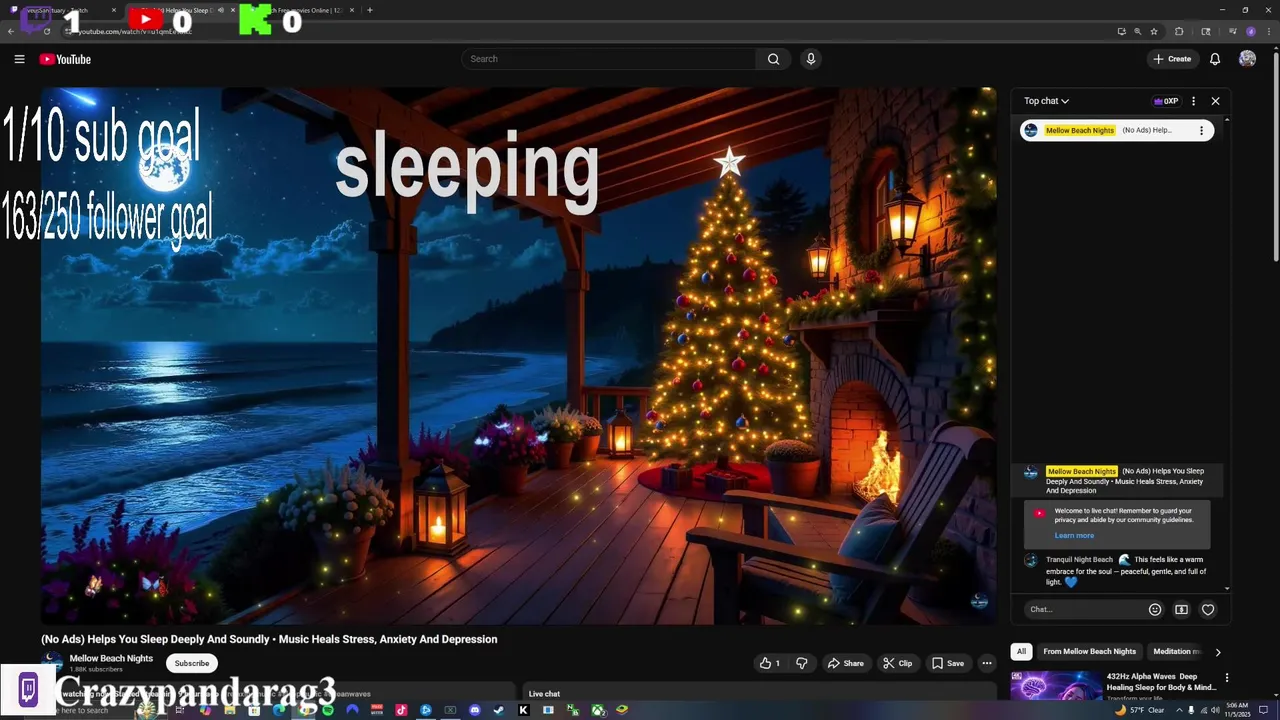The height and width of the screenshot is (720, 1280).
Task: Open TikTok from the taskbar
Action: 401,710
